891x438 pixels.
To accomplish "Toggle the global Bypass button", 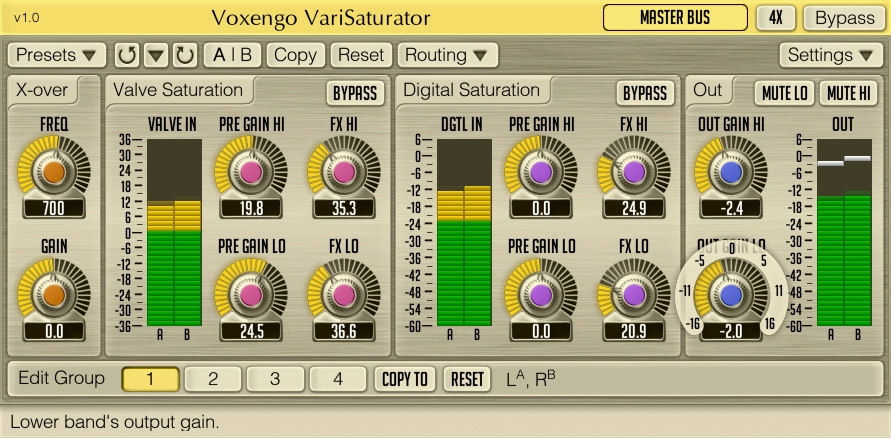I will pyautogui.click(x=845, y=18).
